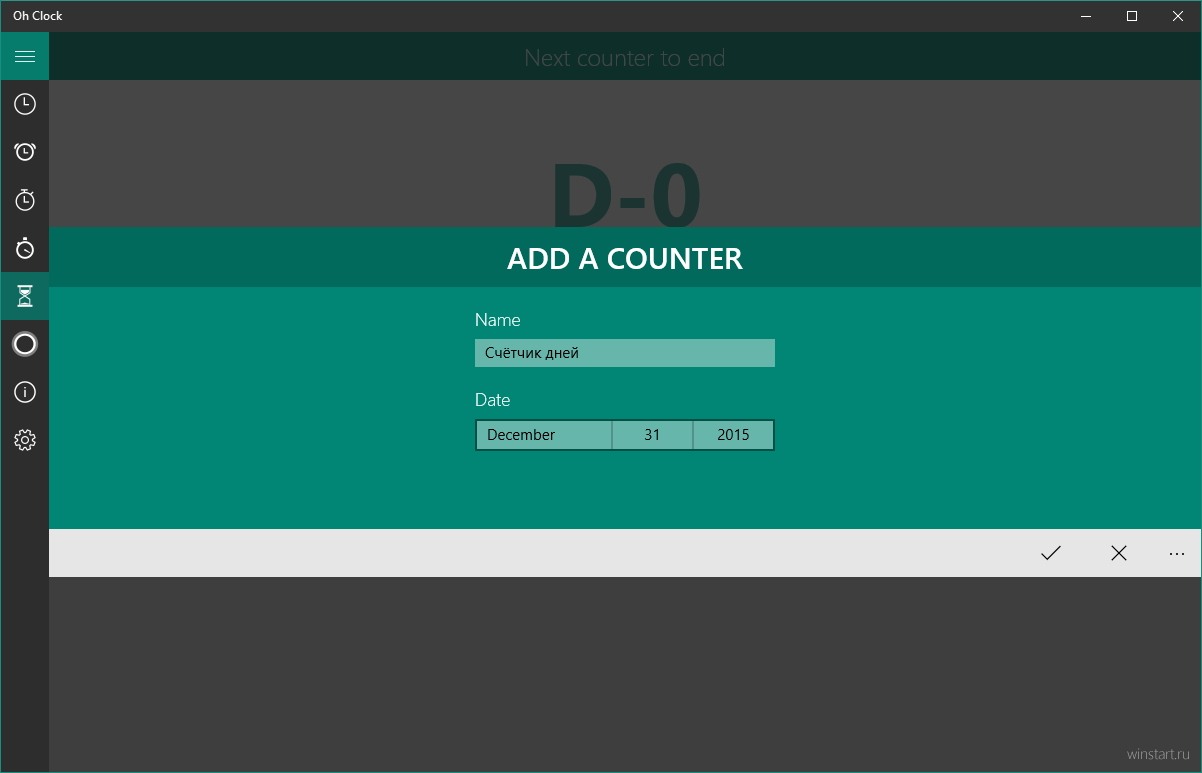Show the info about page
The image size is (1202, 773).
(x=25, y=392)
